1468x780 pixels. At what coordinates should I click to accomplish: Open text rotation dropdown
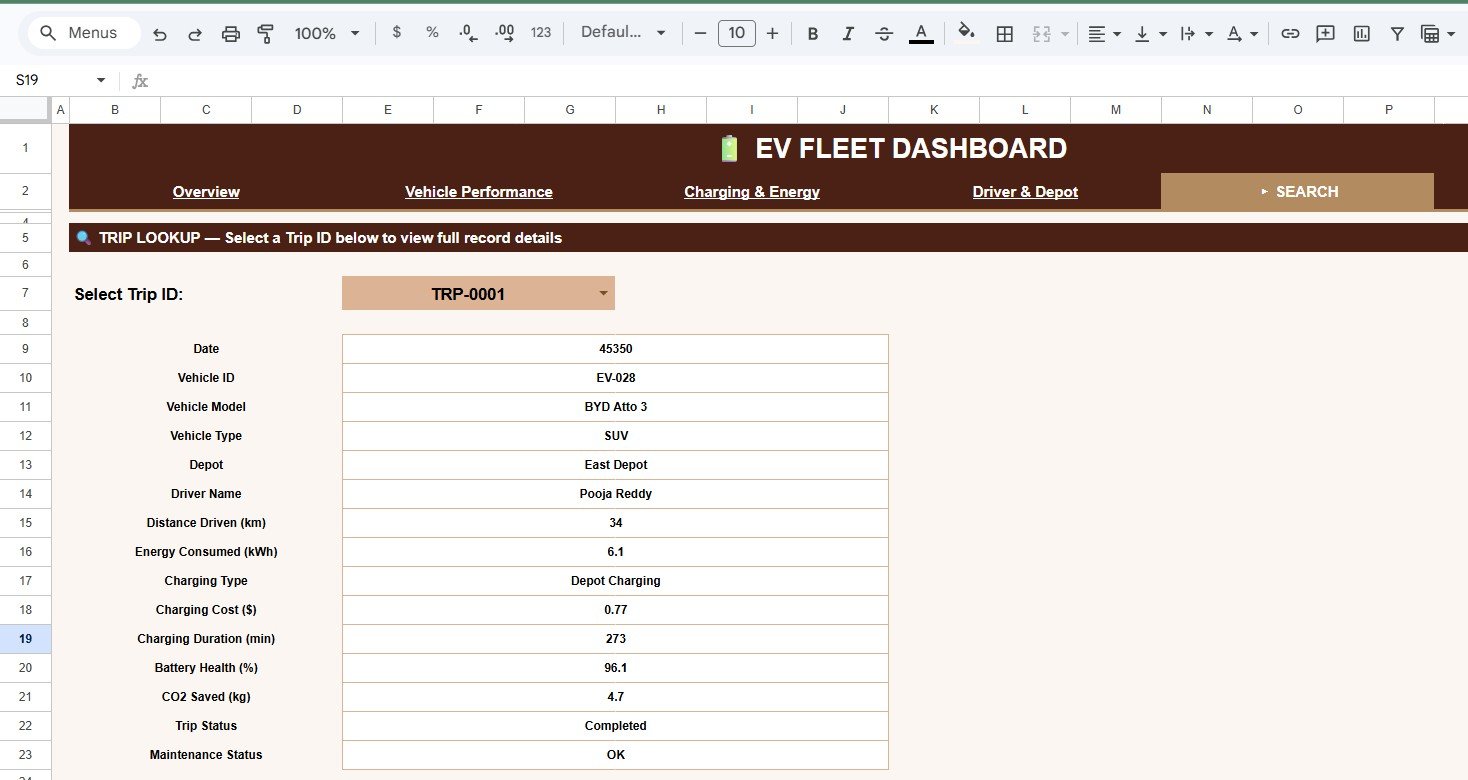click(x=1242, y=33)
